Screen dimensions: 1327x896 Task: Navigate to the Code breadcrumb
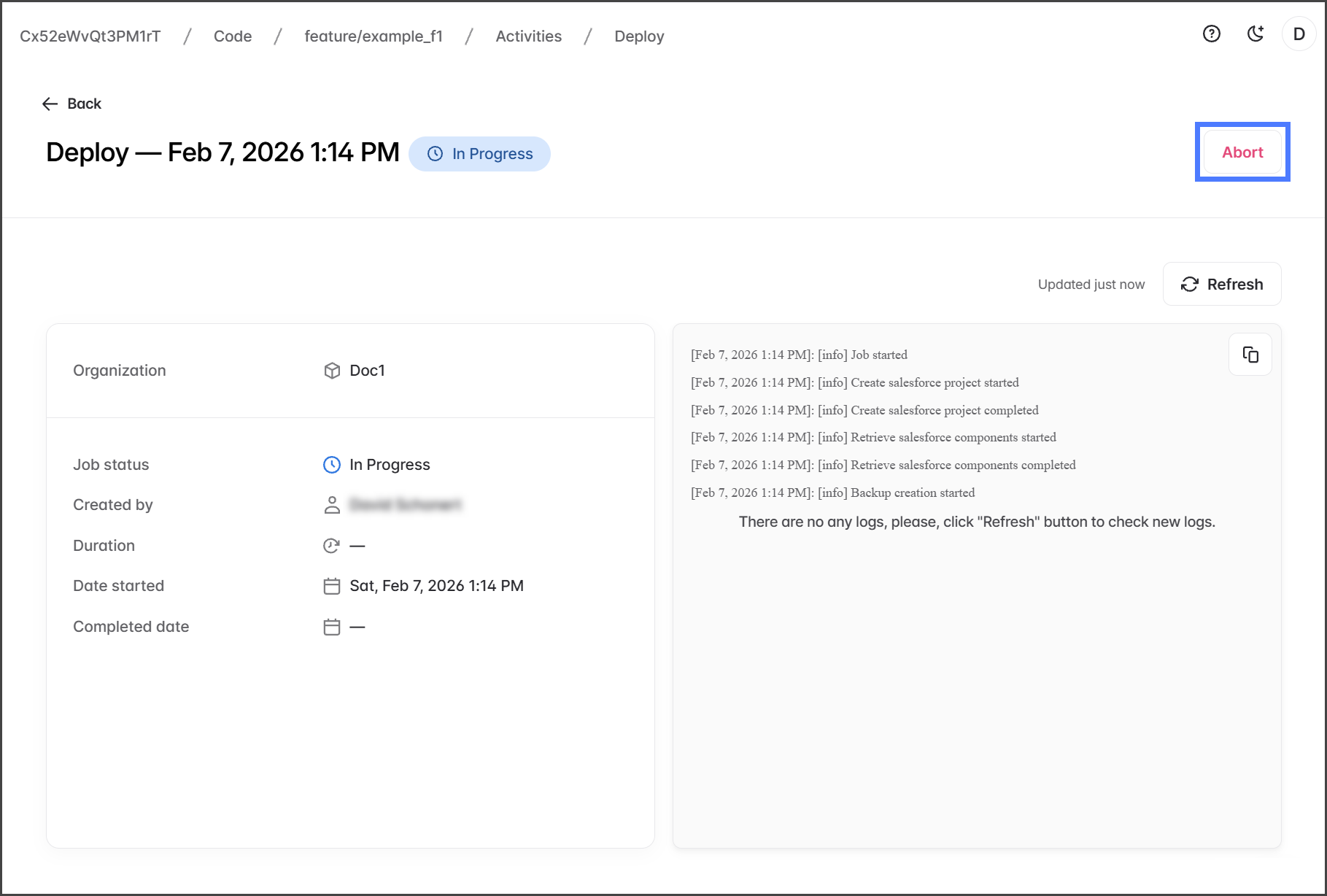tap(233, 36)
